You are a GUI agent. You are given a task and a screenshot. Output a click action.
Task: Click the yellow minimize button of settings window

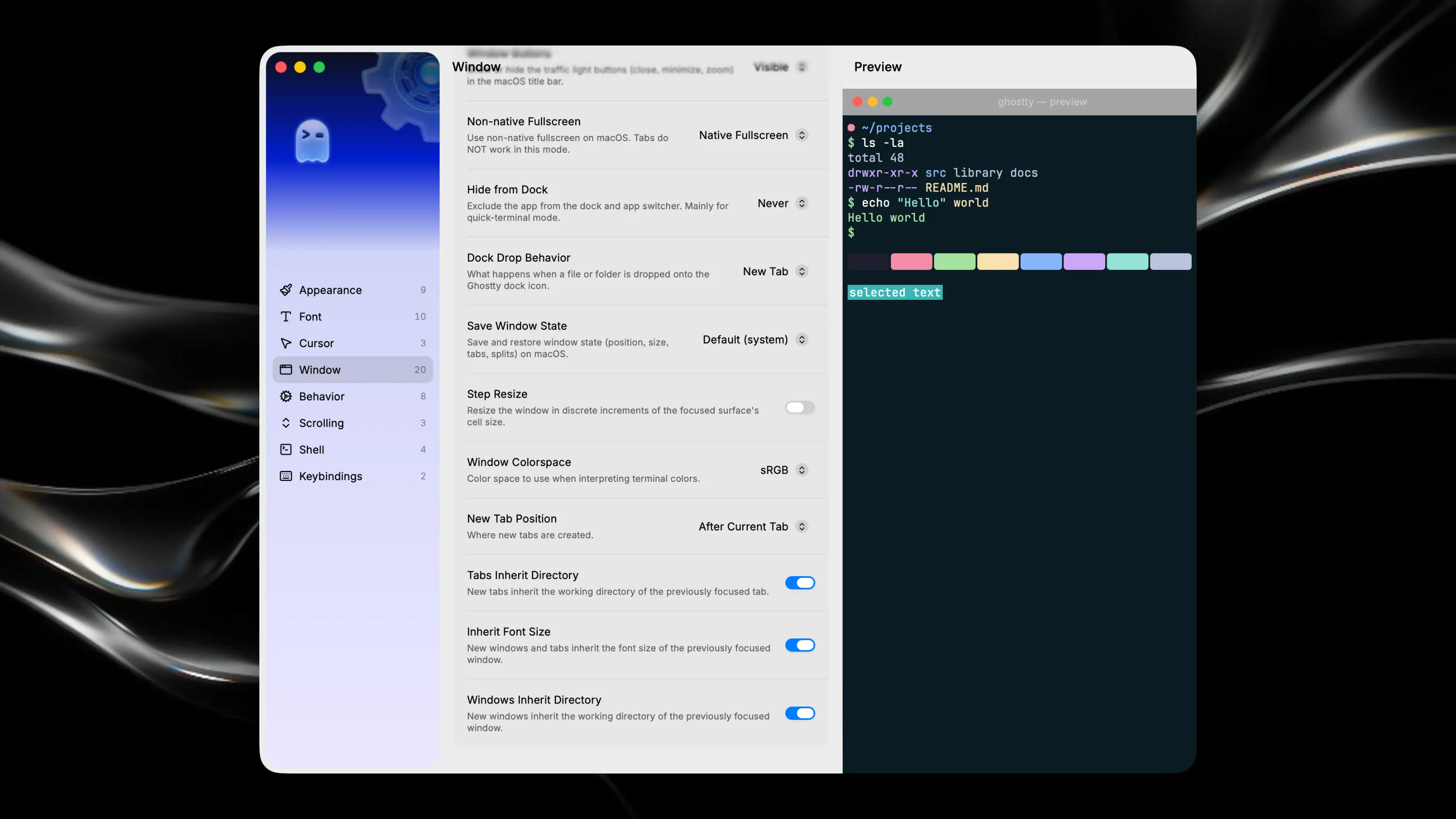300,67
